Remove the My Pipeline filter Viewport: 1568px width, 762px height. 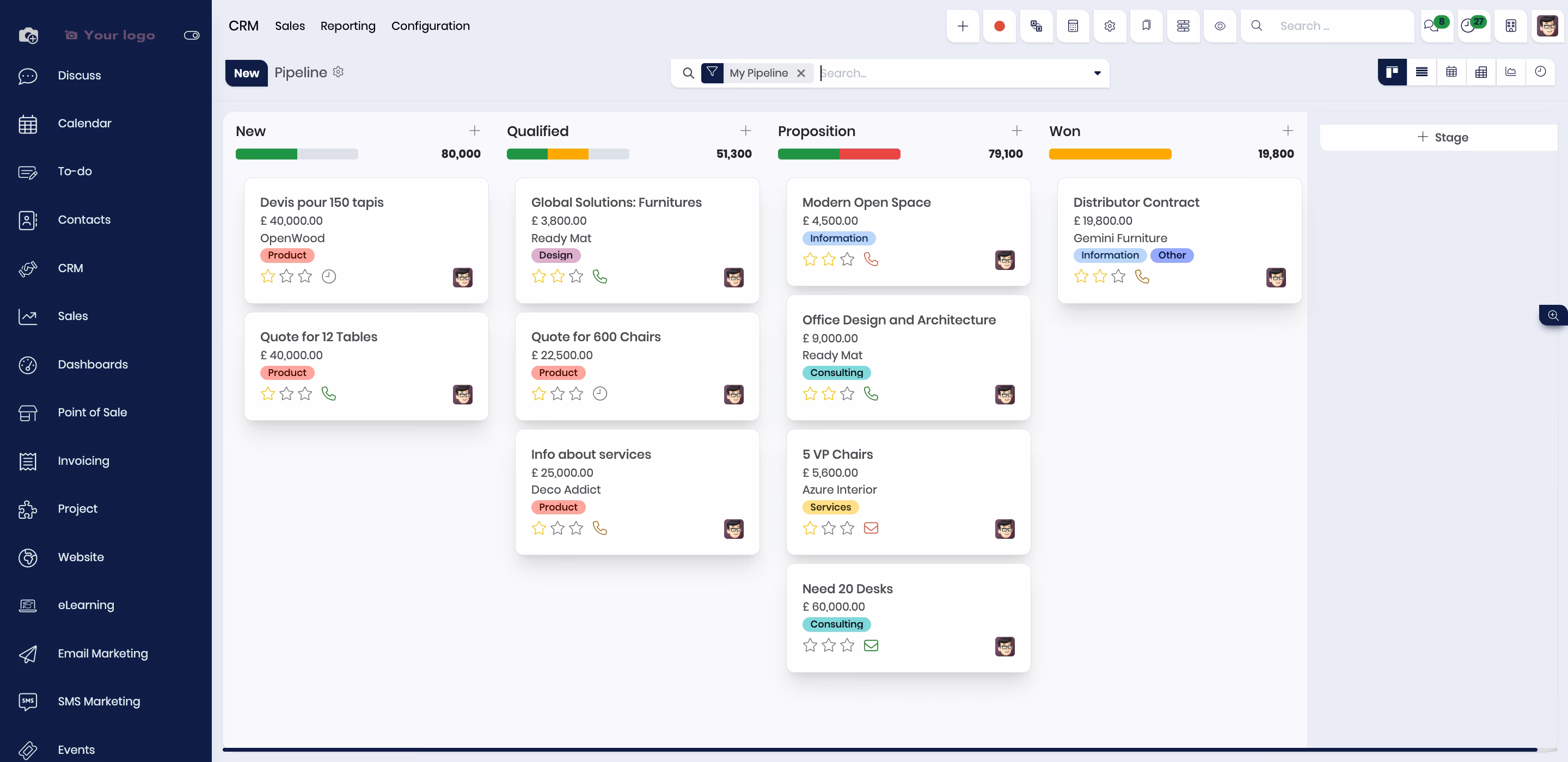pos(801,73)
